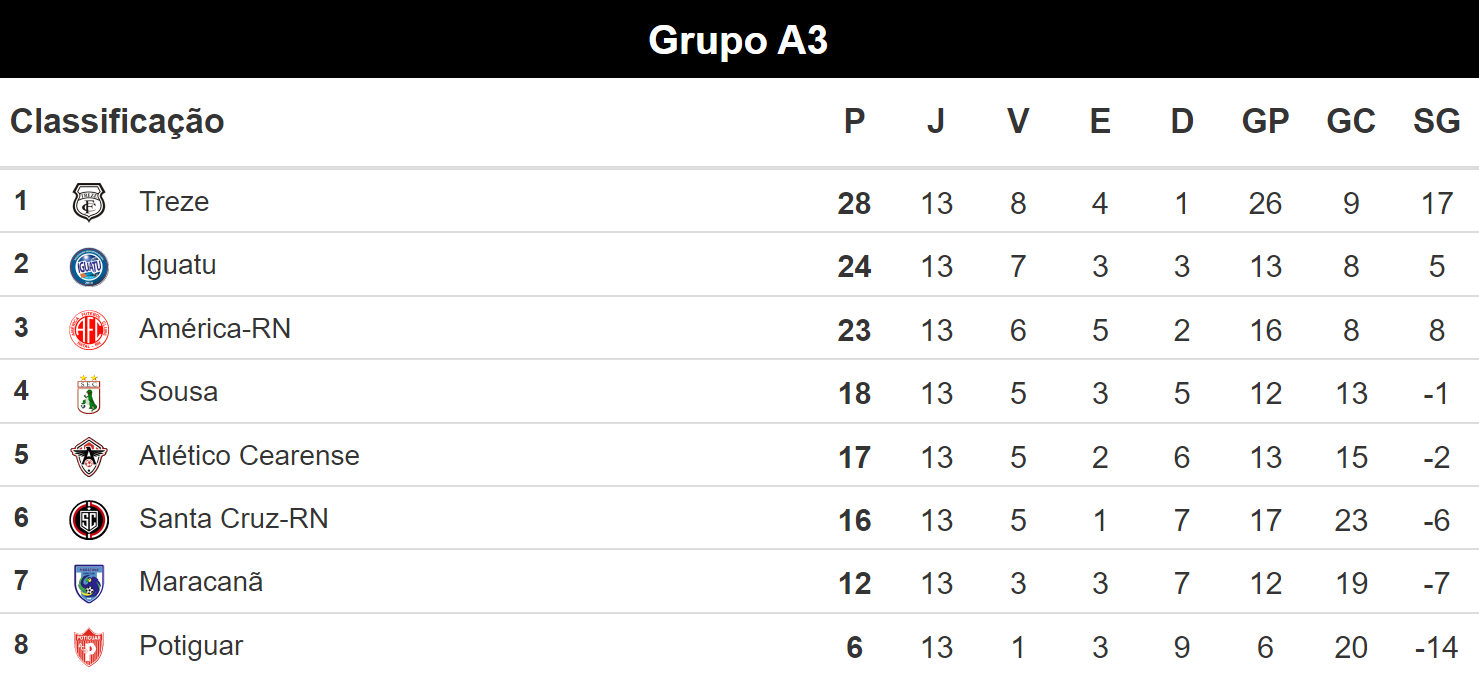Click Potiguar's -14 goal difference value
This screenshot has width=1479, height=683.
click(x=1436, y=648)
